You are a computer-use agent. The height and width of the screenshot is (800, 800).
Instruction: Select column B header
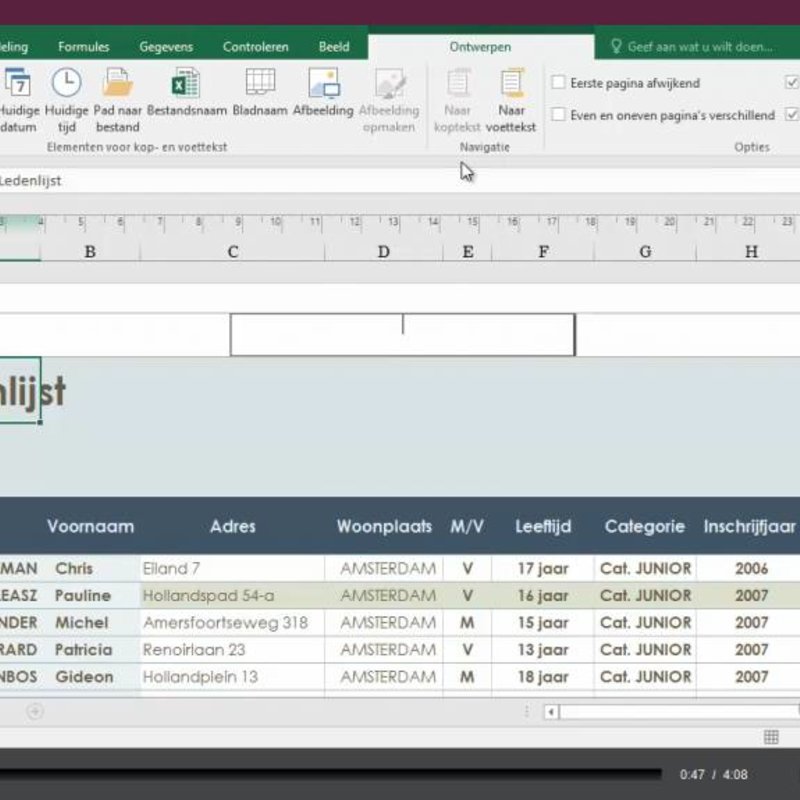pos(90,252)
